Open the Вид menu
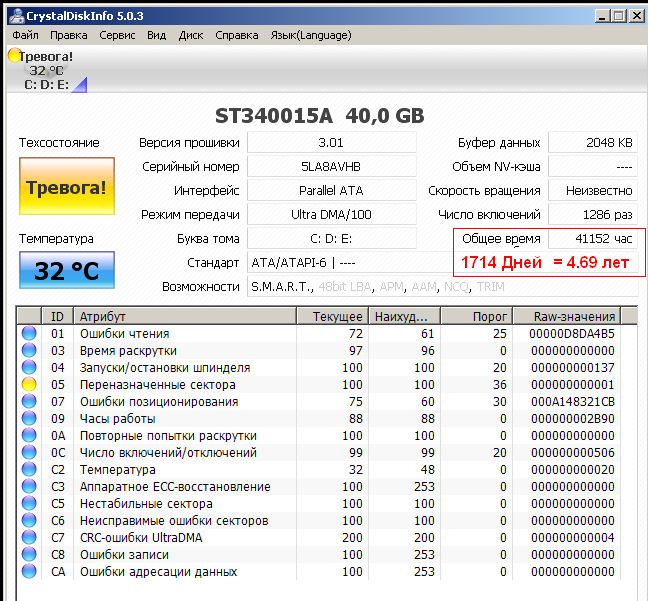 pos(157,35)
